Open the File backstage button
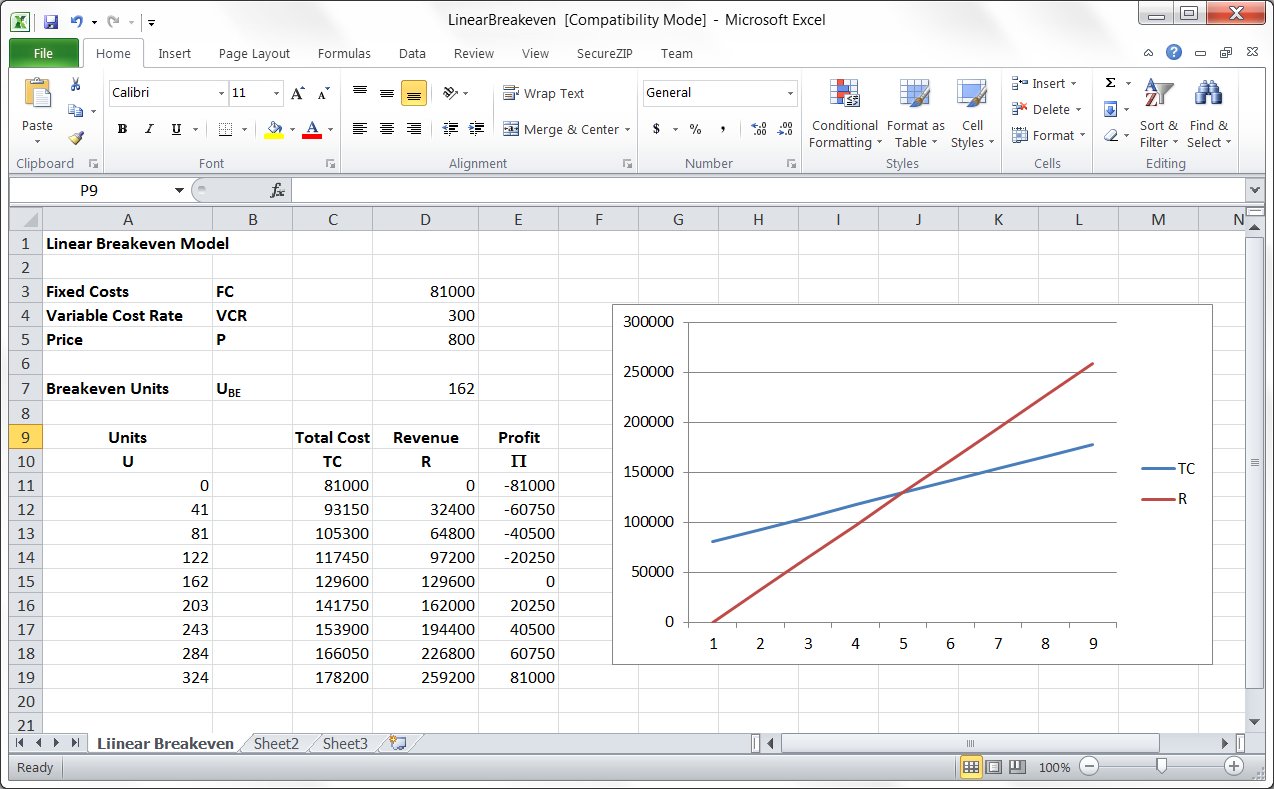Screen dimensions: 1274x789 [x=44, y=54]
